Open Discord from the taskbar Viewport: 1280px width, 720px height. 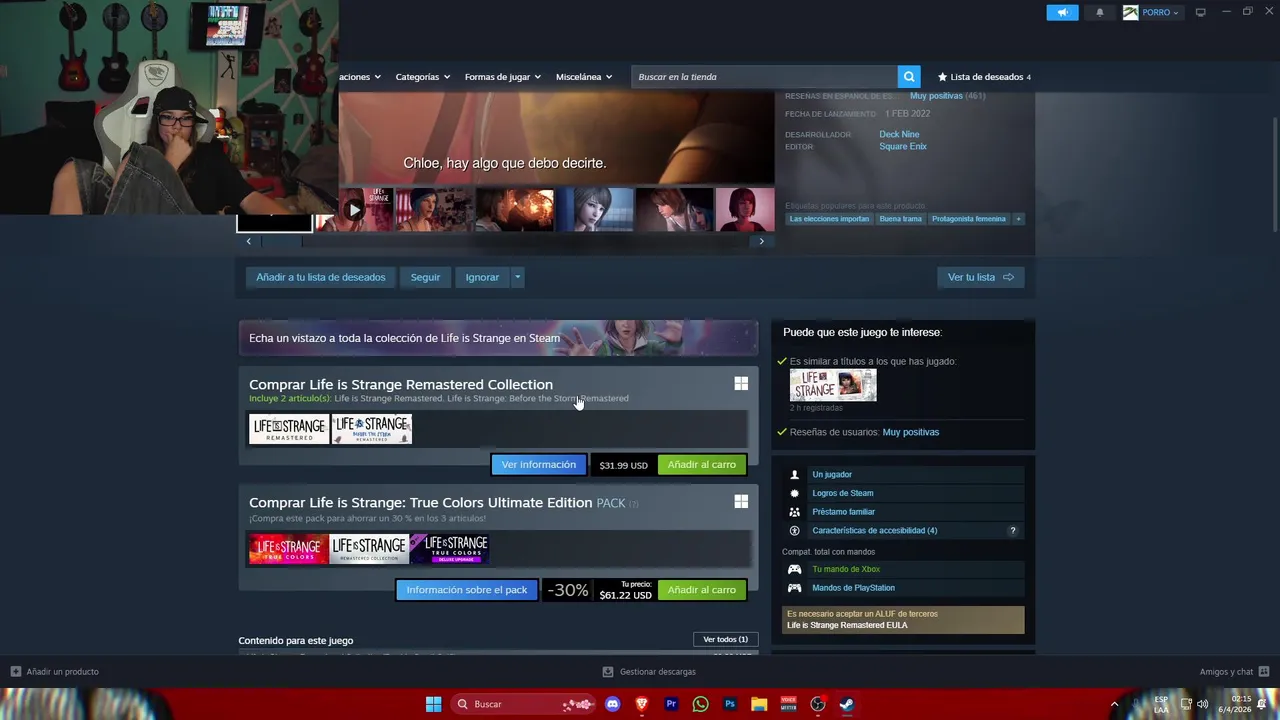pyautogui.click(x=613, y=704)
